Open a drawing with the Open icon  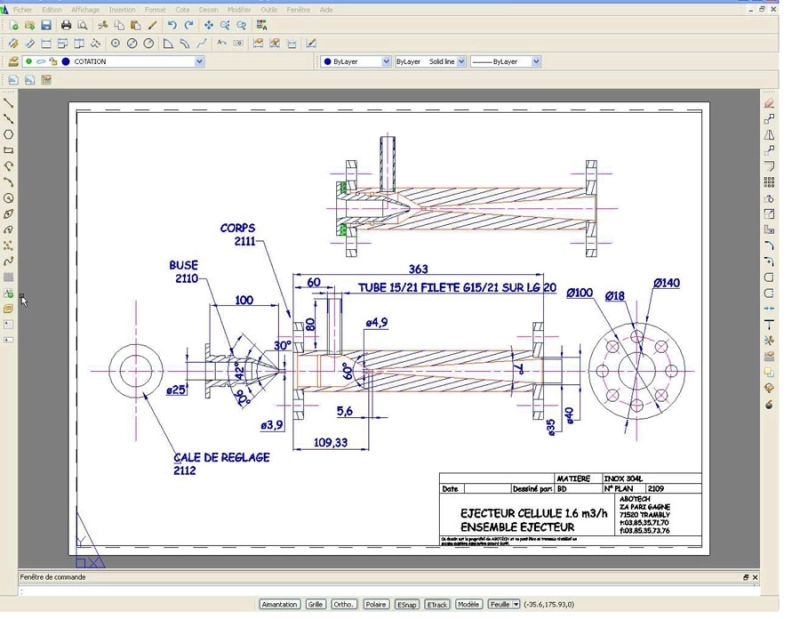click(30, 25)
